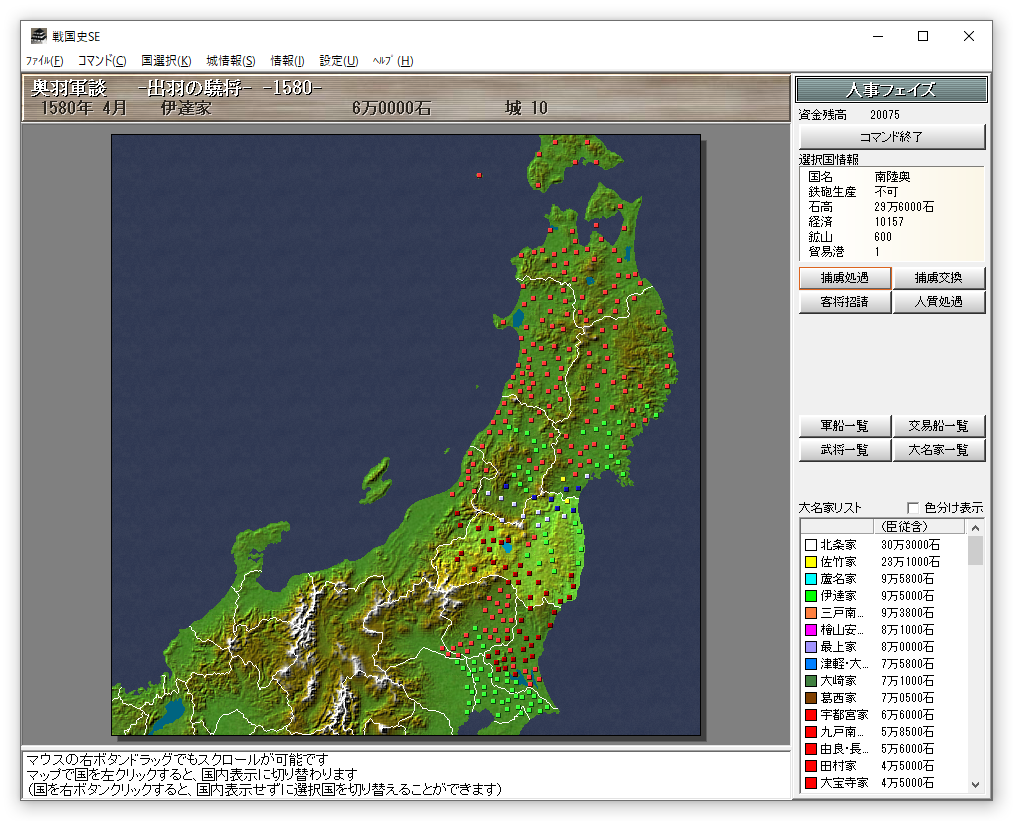This screenshot has width=1013, height=821.
Task: Show the 交易船一覧 list
Action: point(938,426)
